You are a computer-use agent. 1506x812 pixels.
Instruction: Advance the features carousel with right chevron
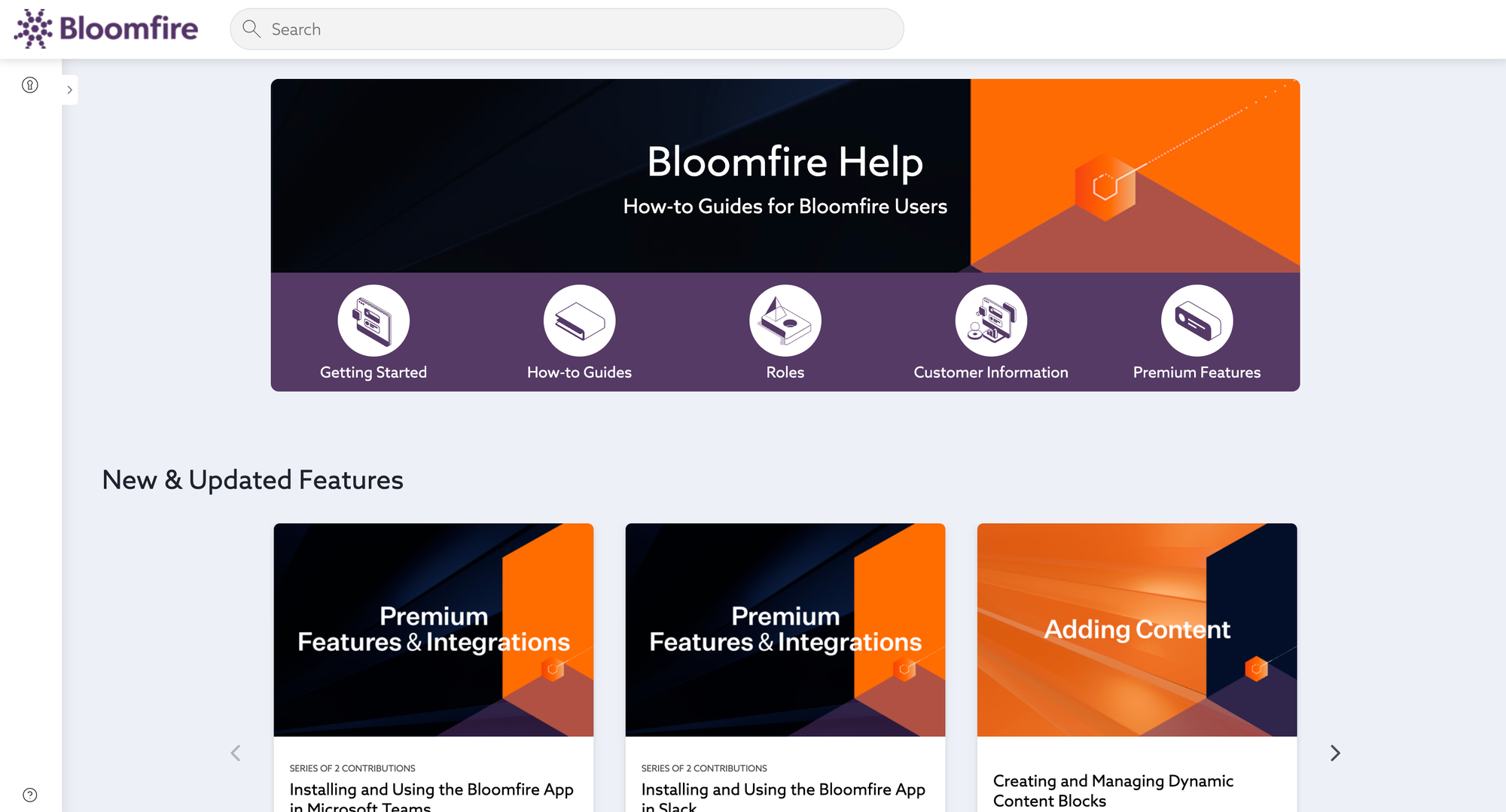point(1335,753)
